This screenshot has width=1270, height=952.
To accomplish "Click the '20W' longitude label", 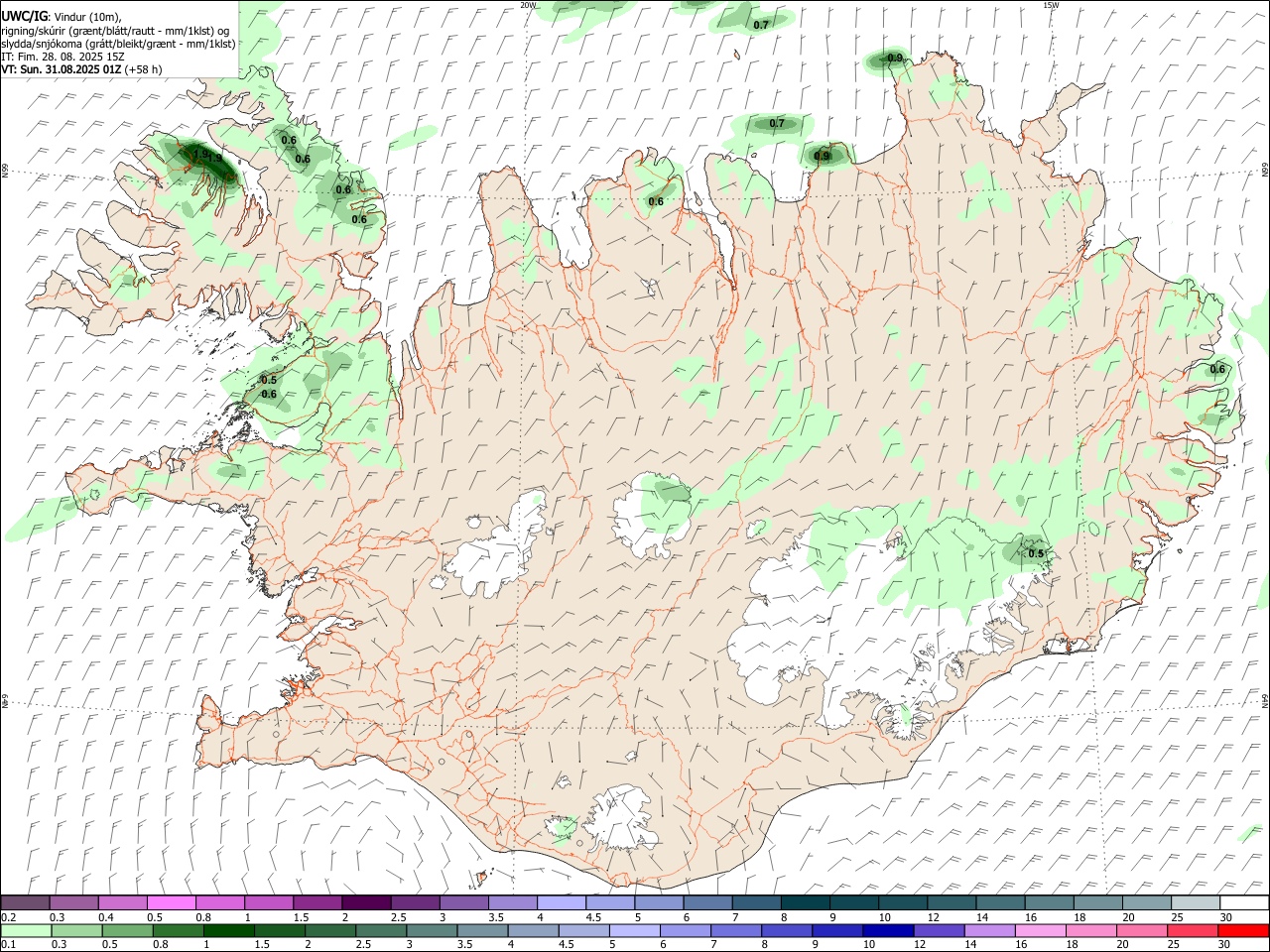I will 528,5.
